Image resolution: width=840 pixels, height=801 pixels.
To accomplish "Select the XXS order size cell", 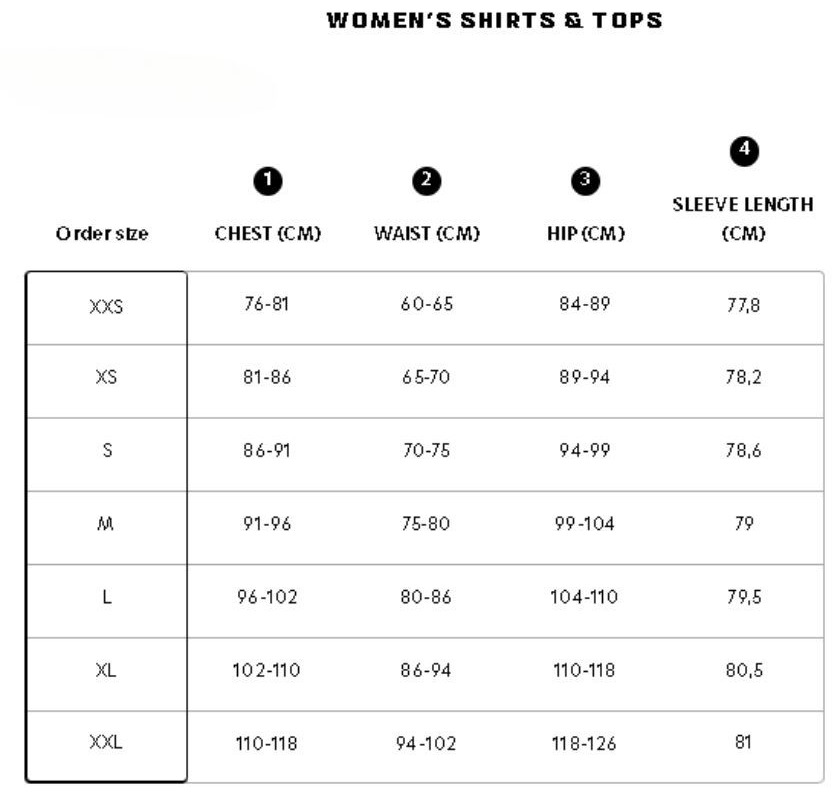I will 107,308.
